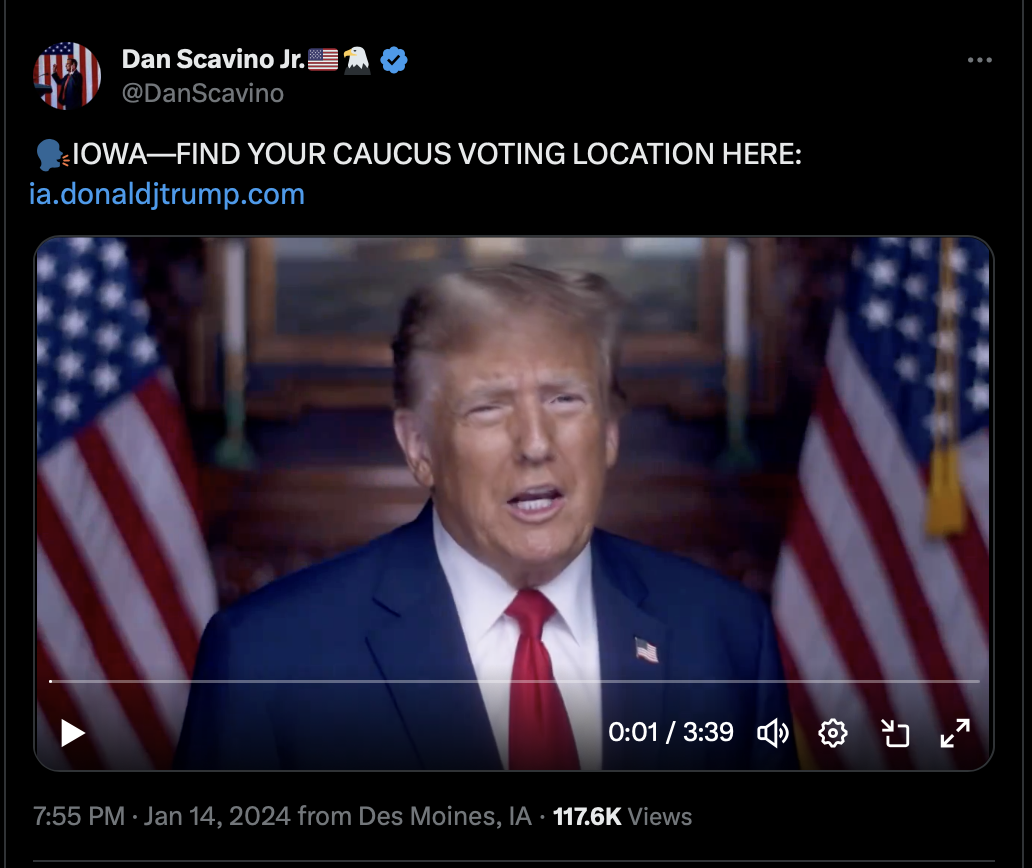The image size is (1032, 868).
Task: Click the blue verified badge
Action: click(394, 60)
